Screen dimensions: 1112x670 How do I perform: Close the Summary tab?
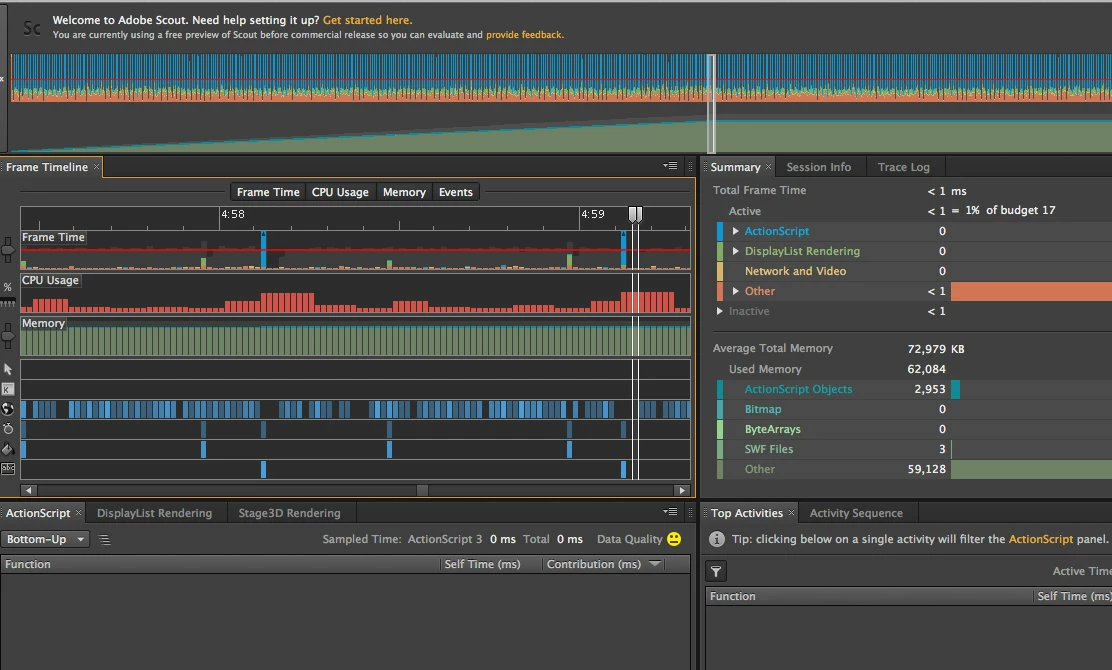tap(768, 167)
